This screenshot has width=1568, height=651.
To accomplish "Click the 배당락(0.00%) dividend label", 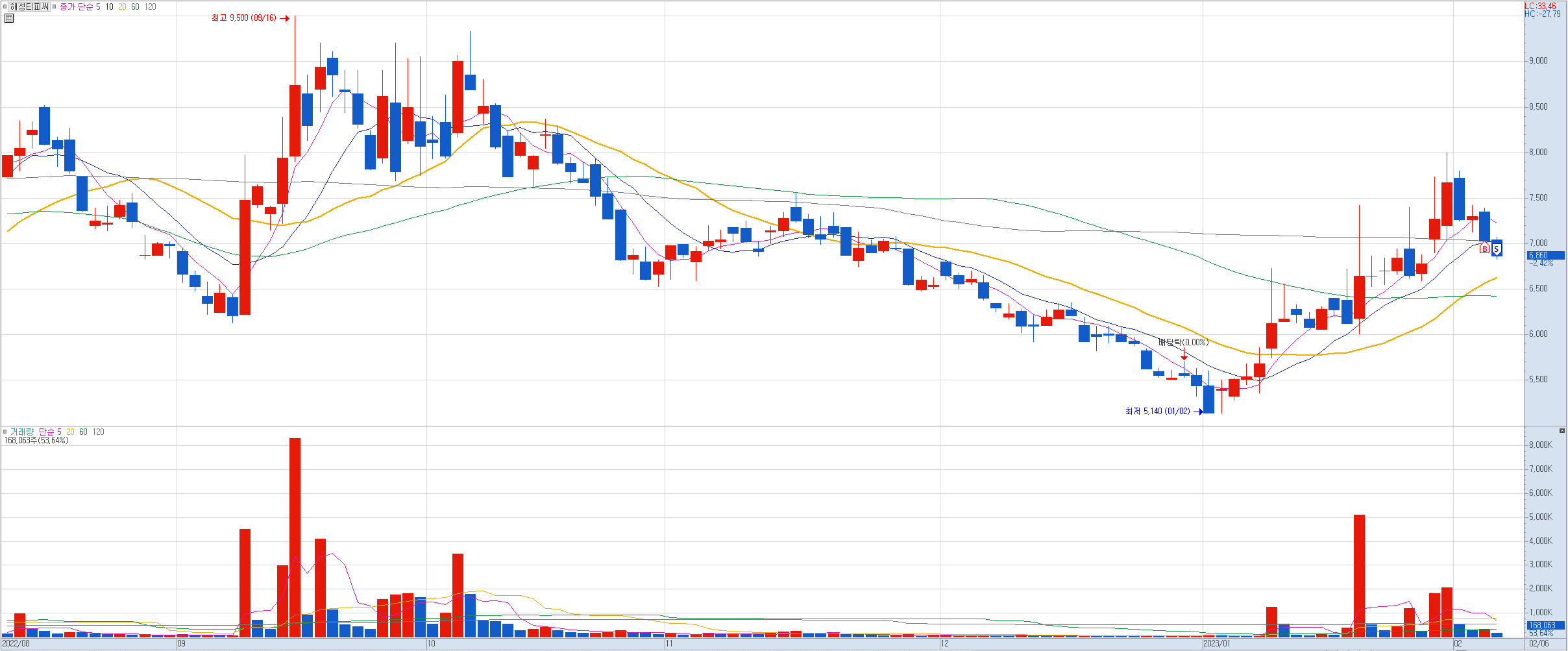I will pyautogui.click(x=1184, y=342).
